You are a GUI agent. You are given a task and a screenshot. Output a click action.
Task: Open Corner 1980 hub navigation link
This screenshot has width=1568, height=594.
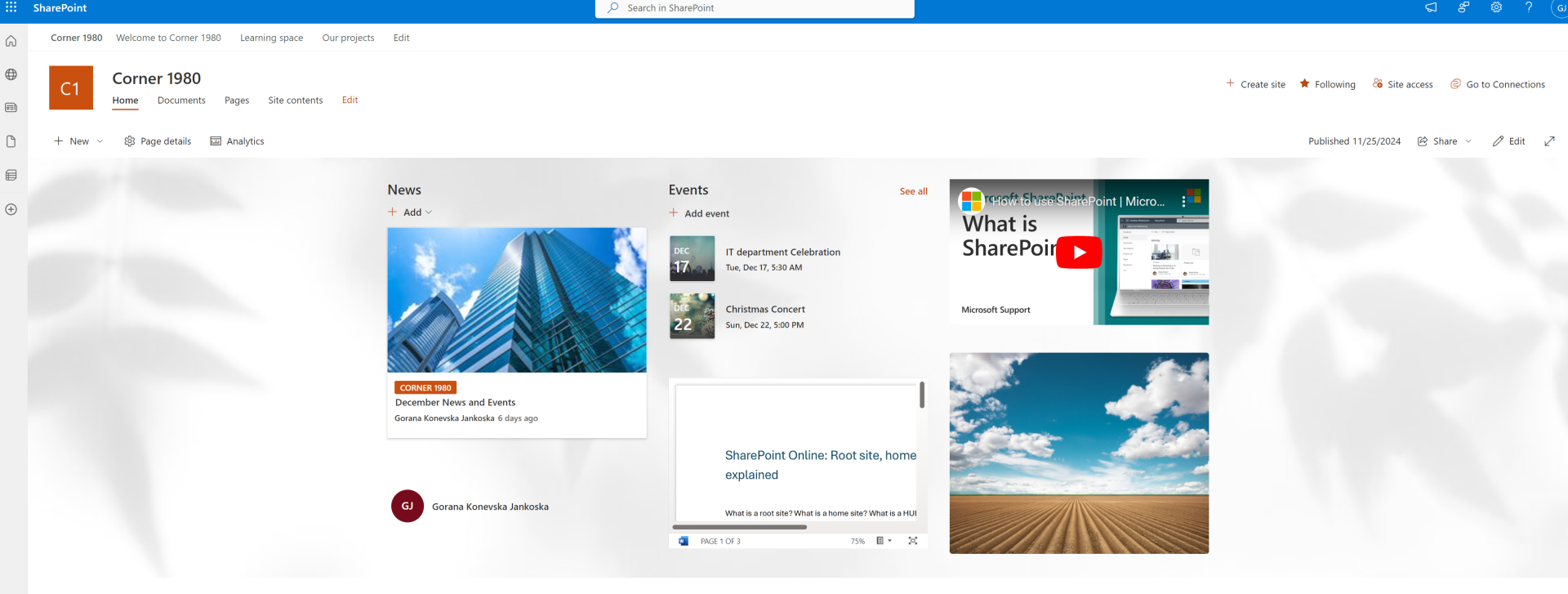coord(77,38)
